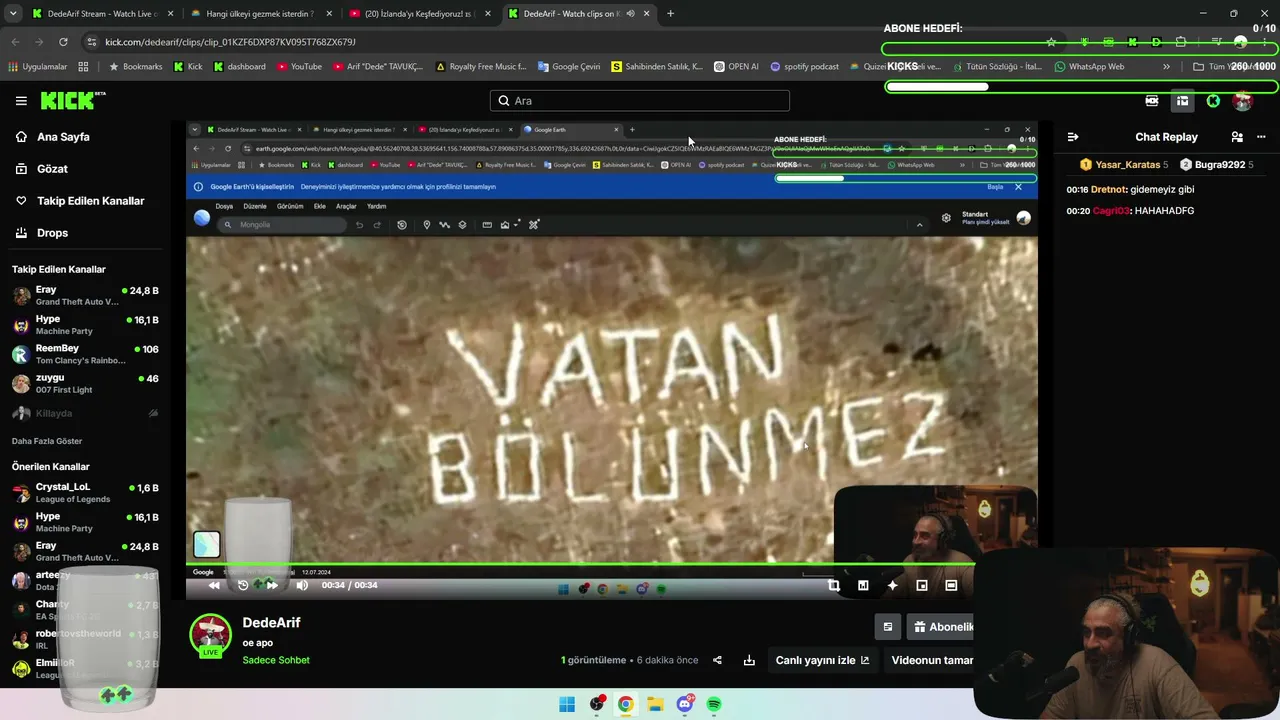Focus the Ara search field

(x=640, y=101)
